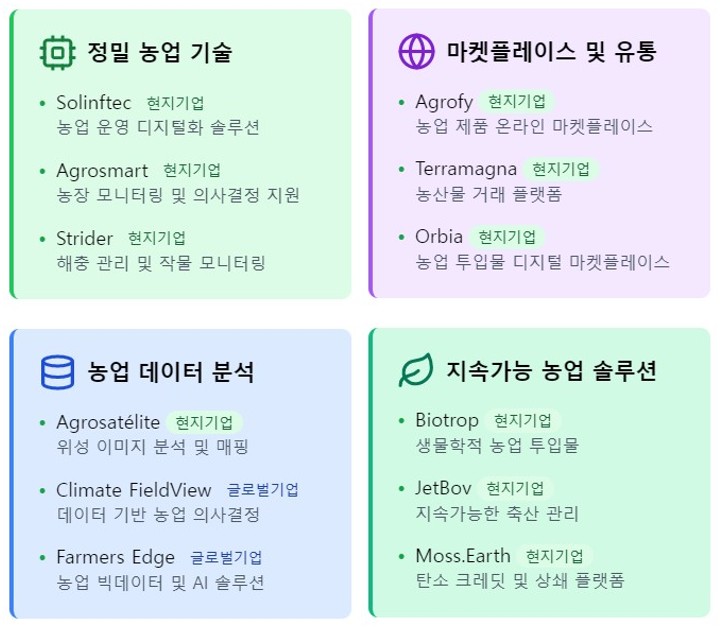Screen dimensions: 724x629
Task: Open the Terramagna company entry
Action: (464, 169)
